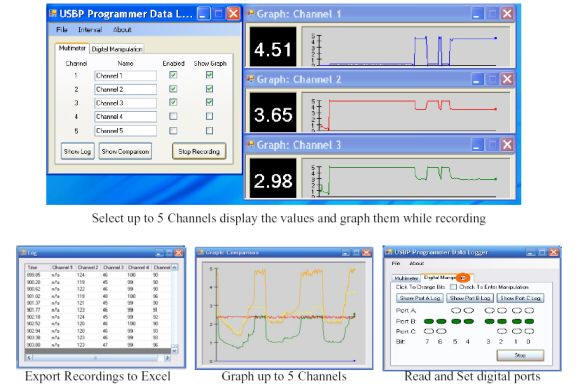
Task: Click the Log window title icon
Action: point(24,253)
